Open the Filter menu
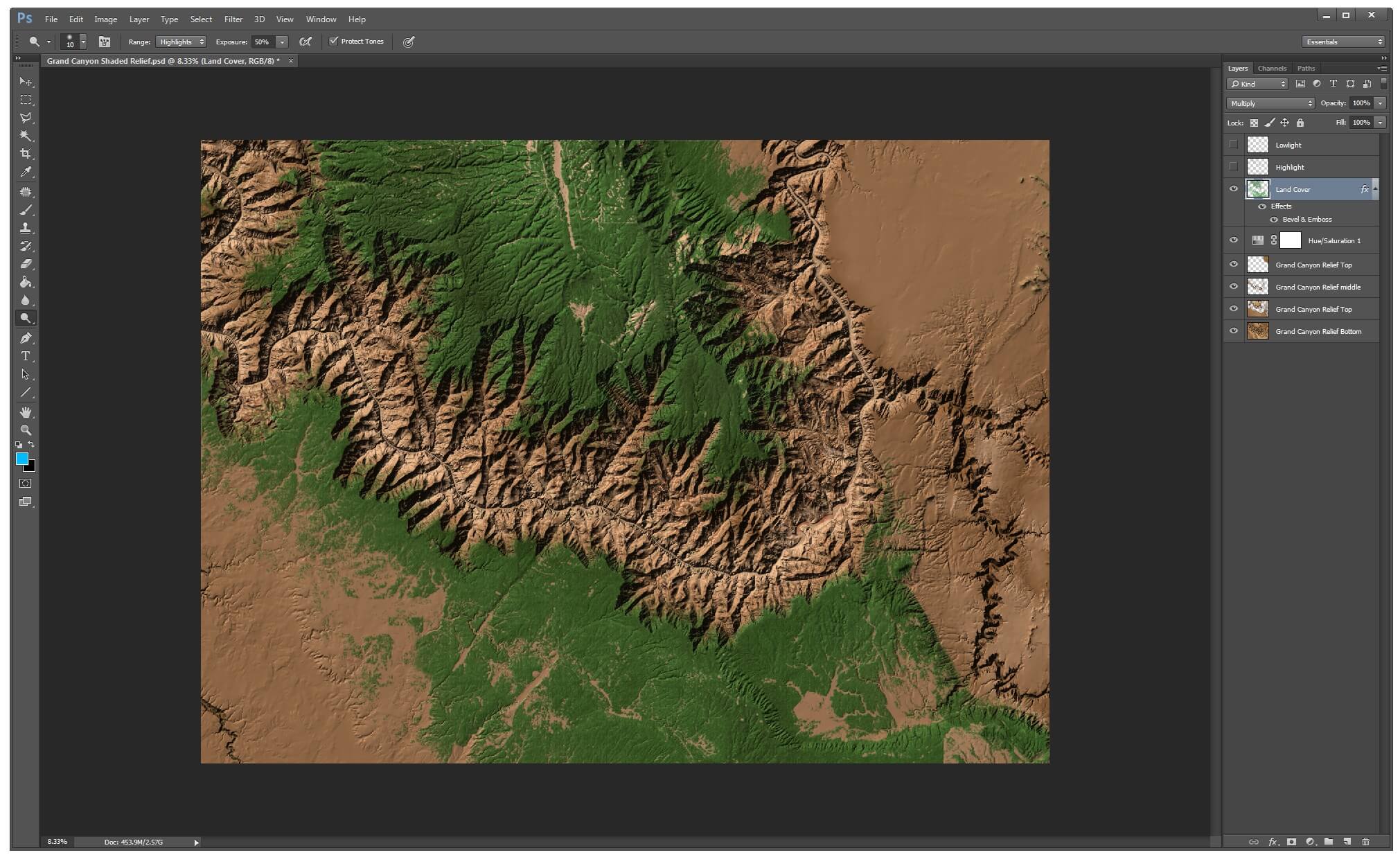This screenshot has height=857, width=1400. 233,19
